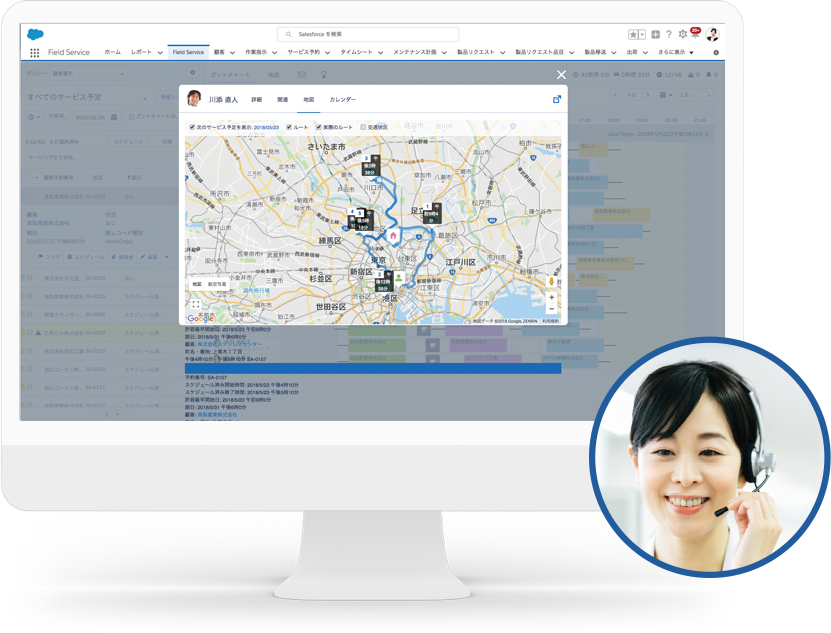The width and height of the screenshot is (831, 633).
Task: Select the 地図 tab in dialog
Action: click(308, 100)
